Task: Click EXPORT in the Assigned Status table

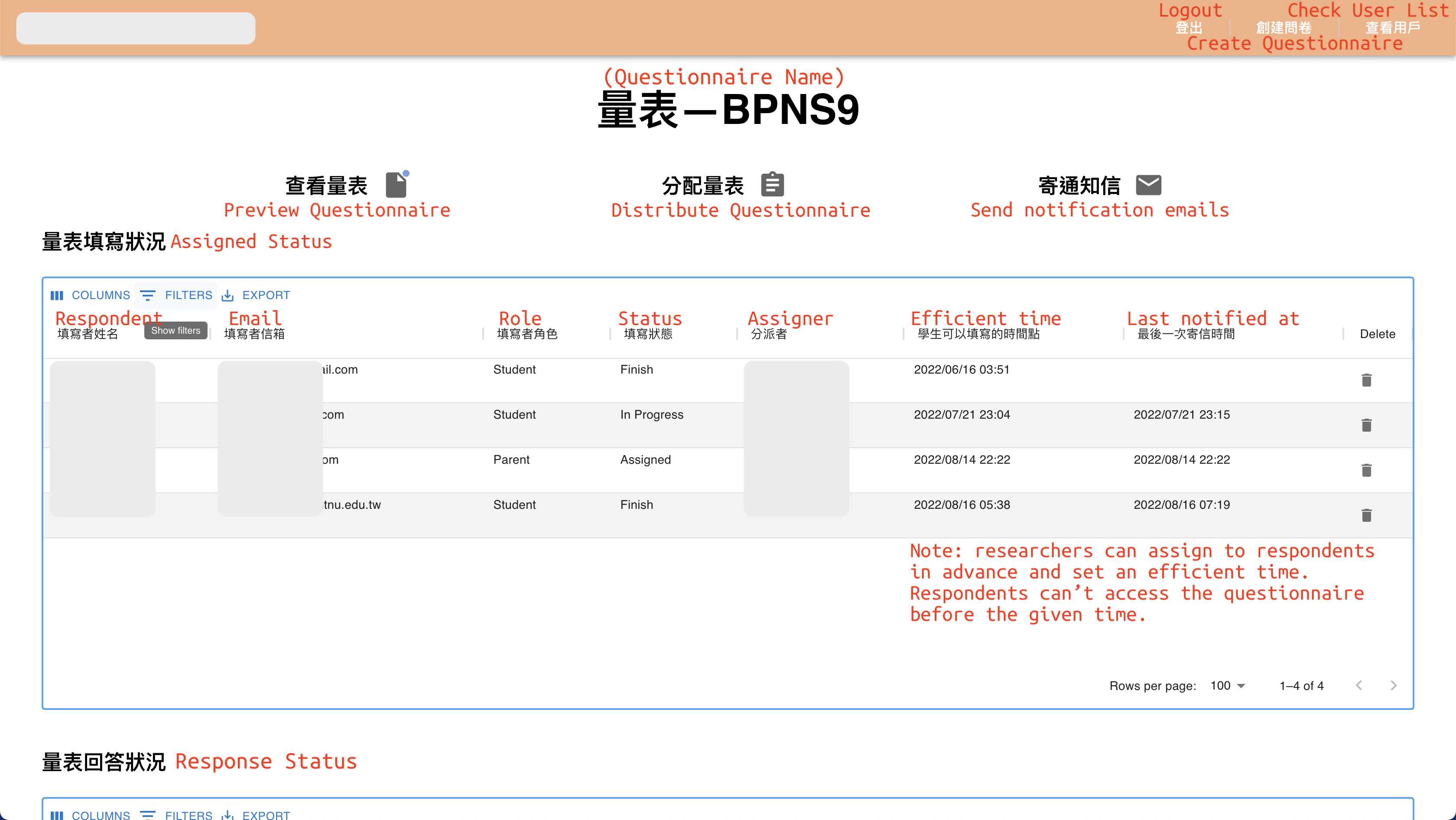Action: pos(256,295)
